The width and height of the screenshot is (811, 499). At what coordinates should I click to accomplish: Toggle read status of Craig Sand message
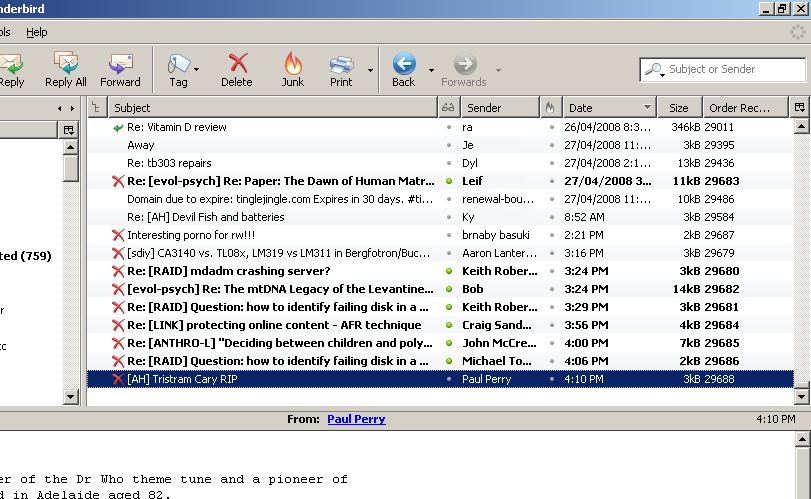coord(449,325)
